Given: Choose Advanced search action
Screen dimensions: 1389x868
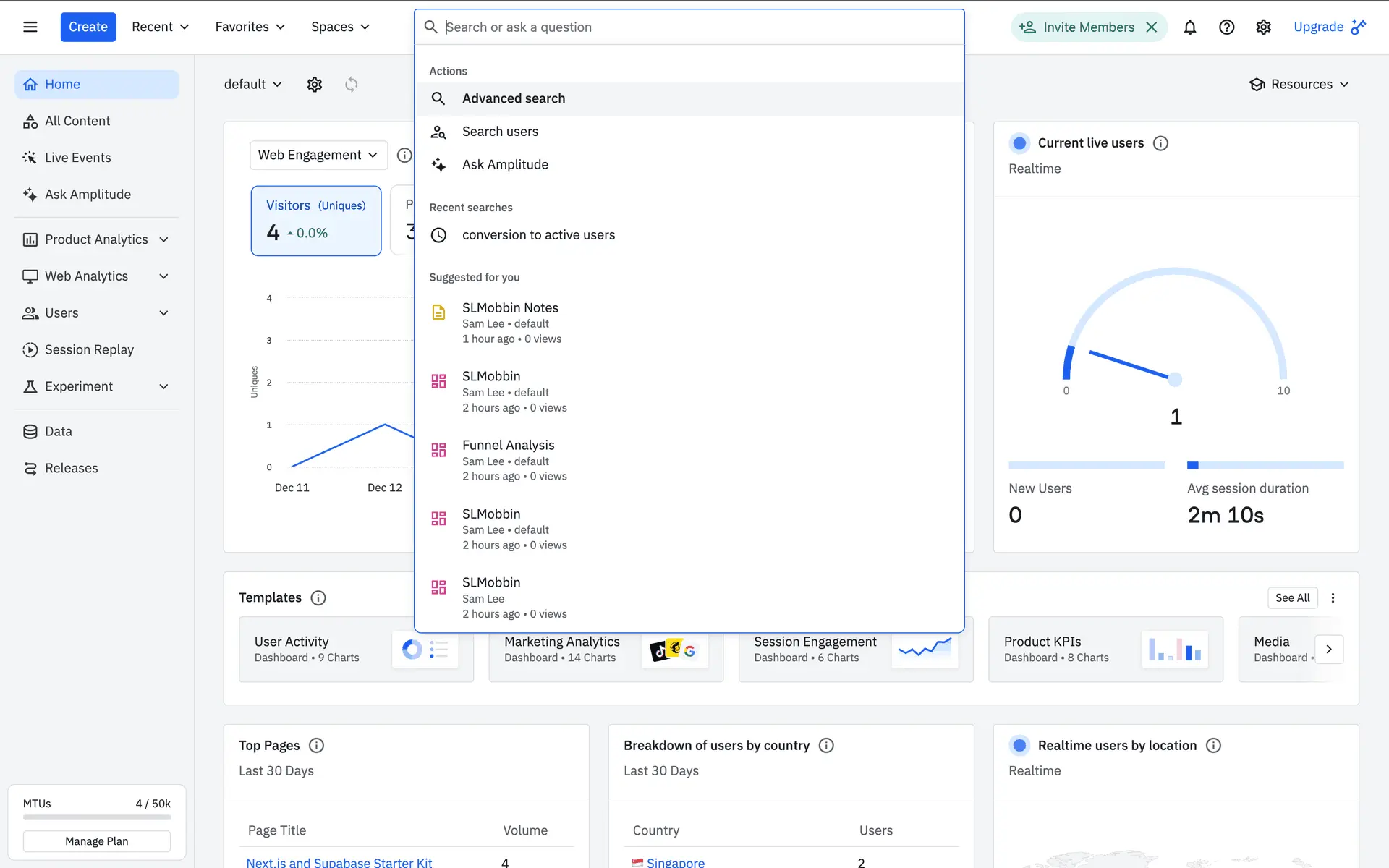Looking at the screenshot, I should tap(514, 98).
